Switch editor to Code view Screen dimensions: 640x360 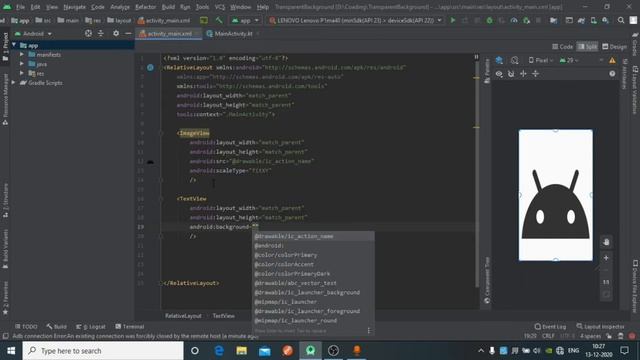(x=562, y=47)
